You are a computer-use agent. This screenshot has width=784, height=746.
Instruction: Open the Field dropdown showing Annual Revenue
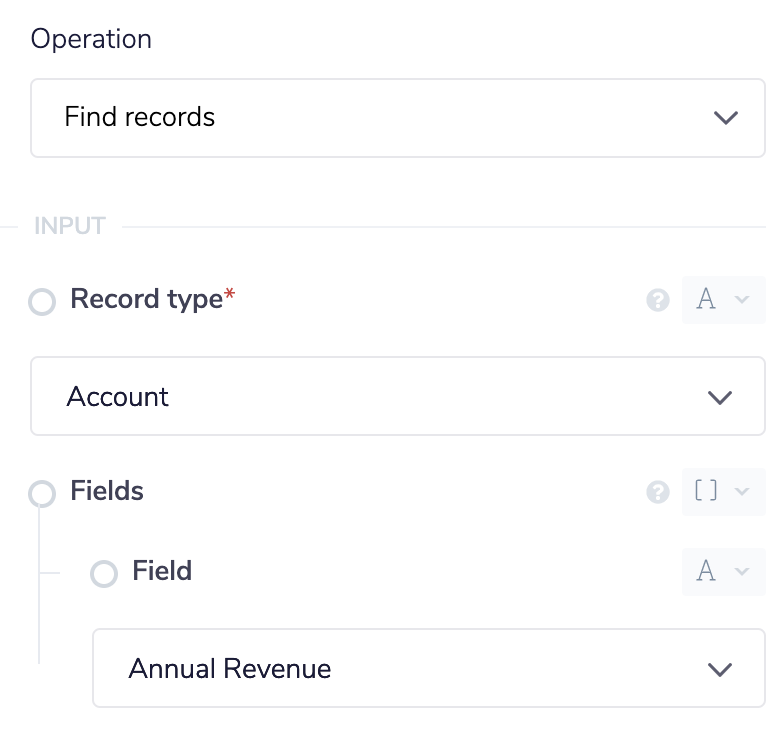coord(428,669)
